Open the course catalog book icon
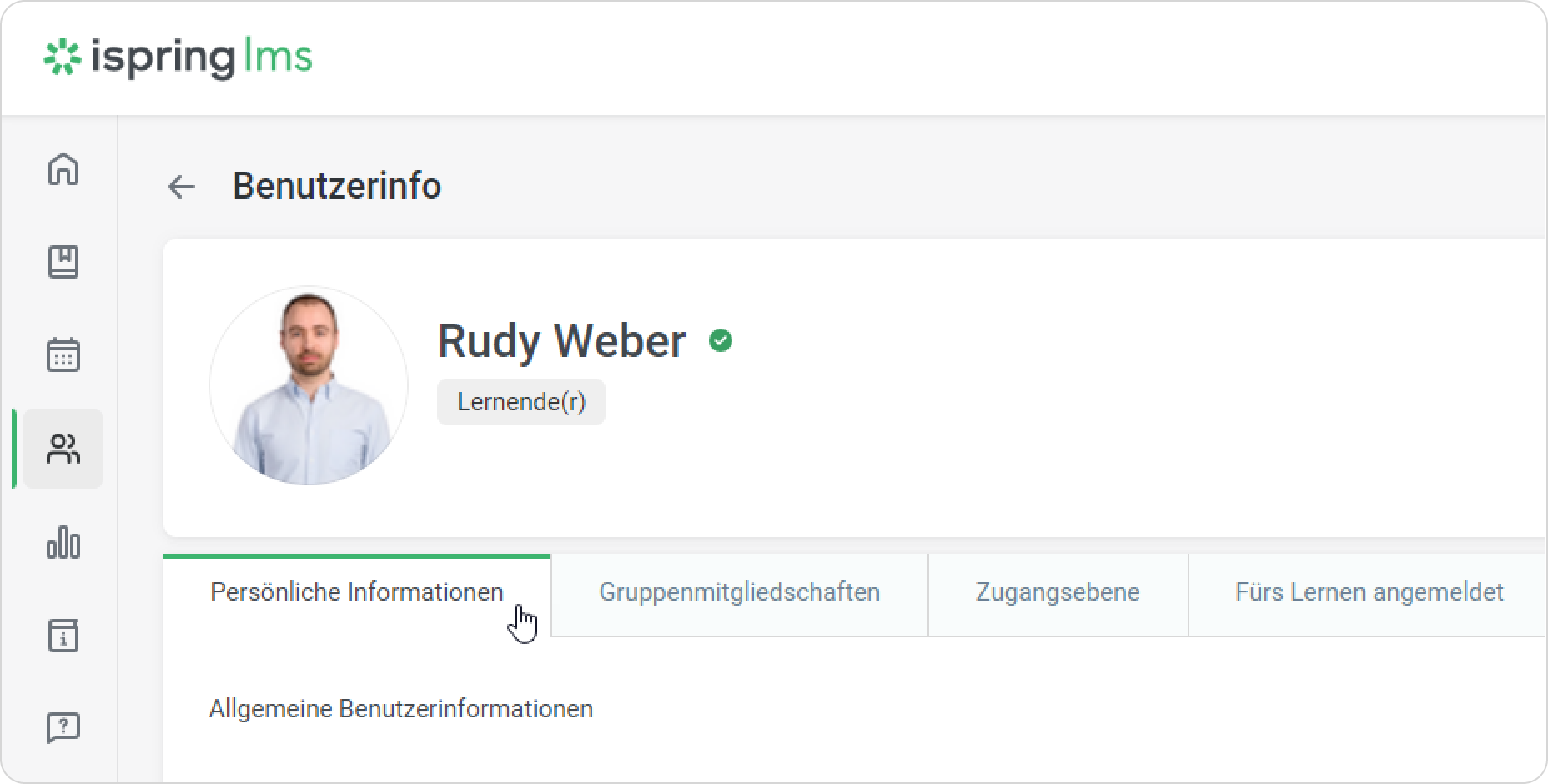The image size is (1548, 784). pos(63,262)
